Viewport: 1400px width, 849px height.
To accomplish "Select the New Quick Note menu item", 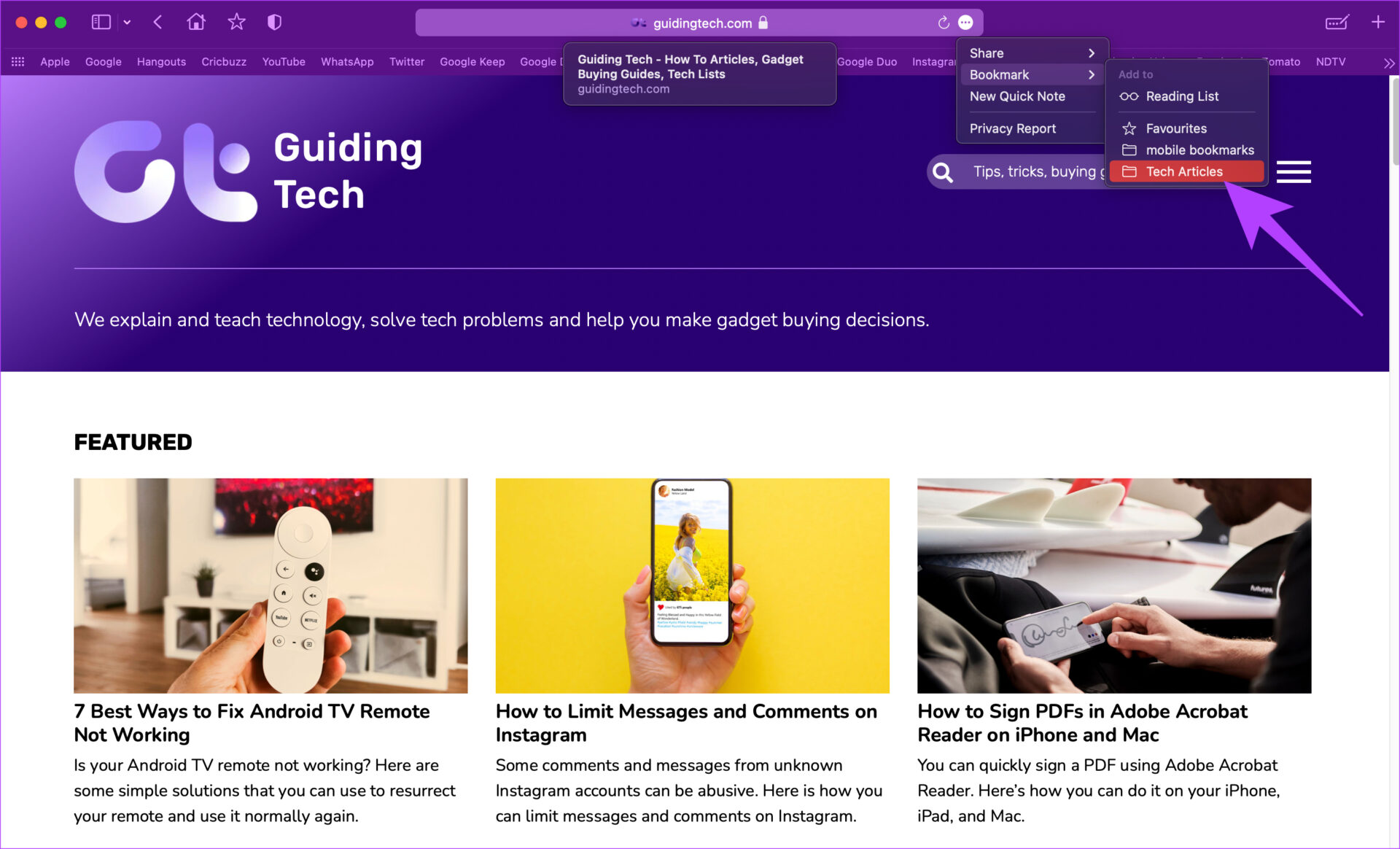I will point(1017,97).
